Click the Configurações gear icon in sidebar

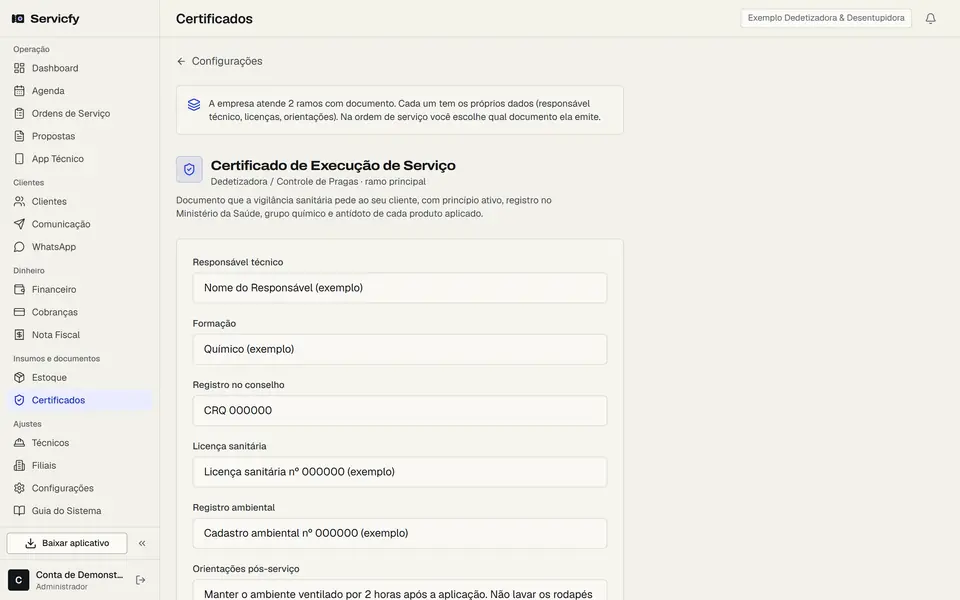(x=19, y=488)
